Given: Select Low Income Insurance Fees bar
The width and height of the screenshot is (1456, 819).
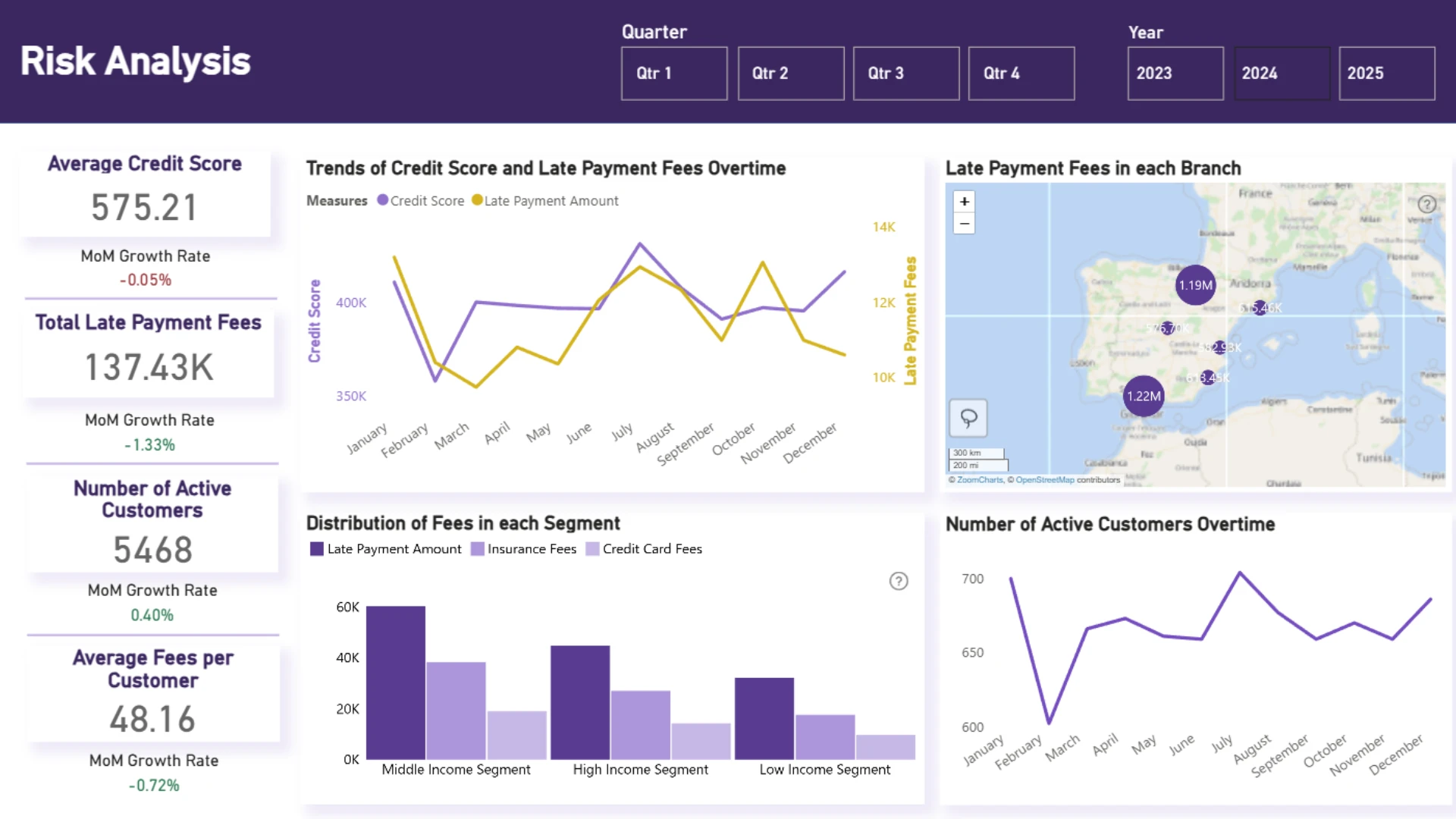Looking at the screenshot, I should point(825,737).
